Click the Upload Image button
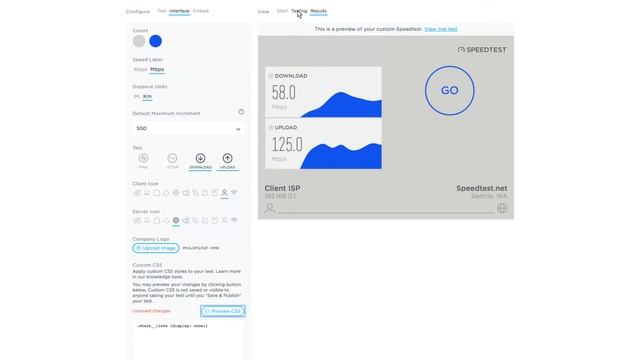Screen dimensions: 640x360 156,248
